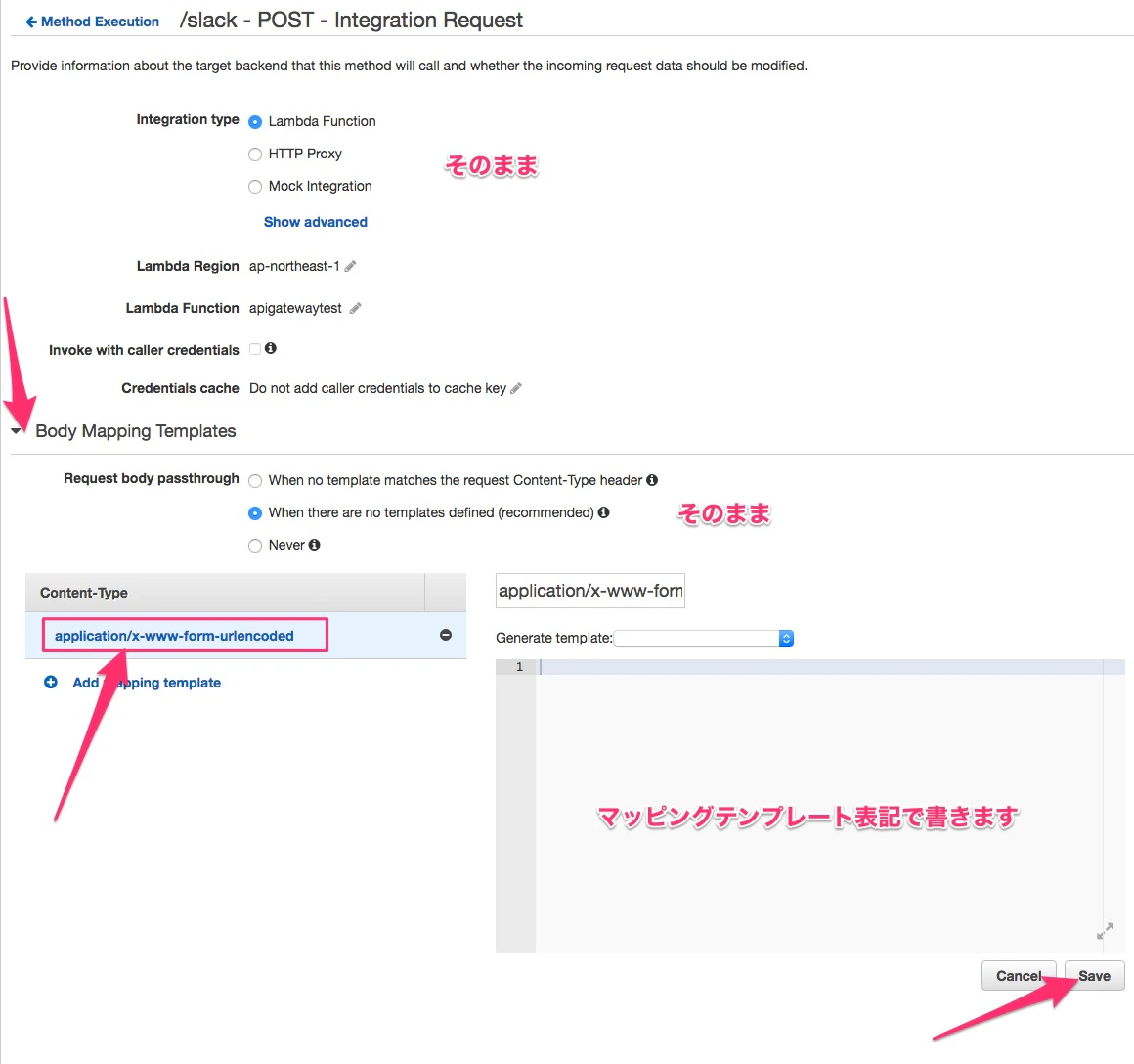Image resolution: width=1134 pixels, height=1064 pixels.
Task: Save the mapping template
Action: (x=1094, y=976)
